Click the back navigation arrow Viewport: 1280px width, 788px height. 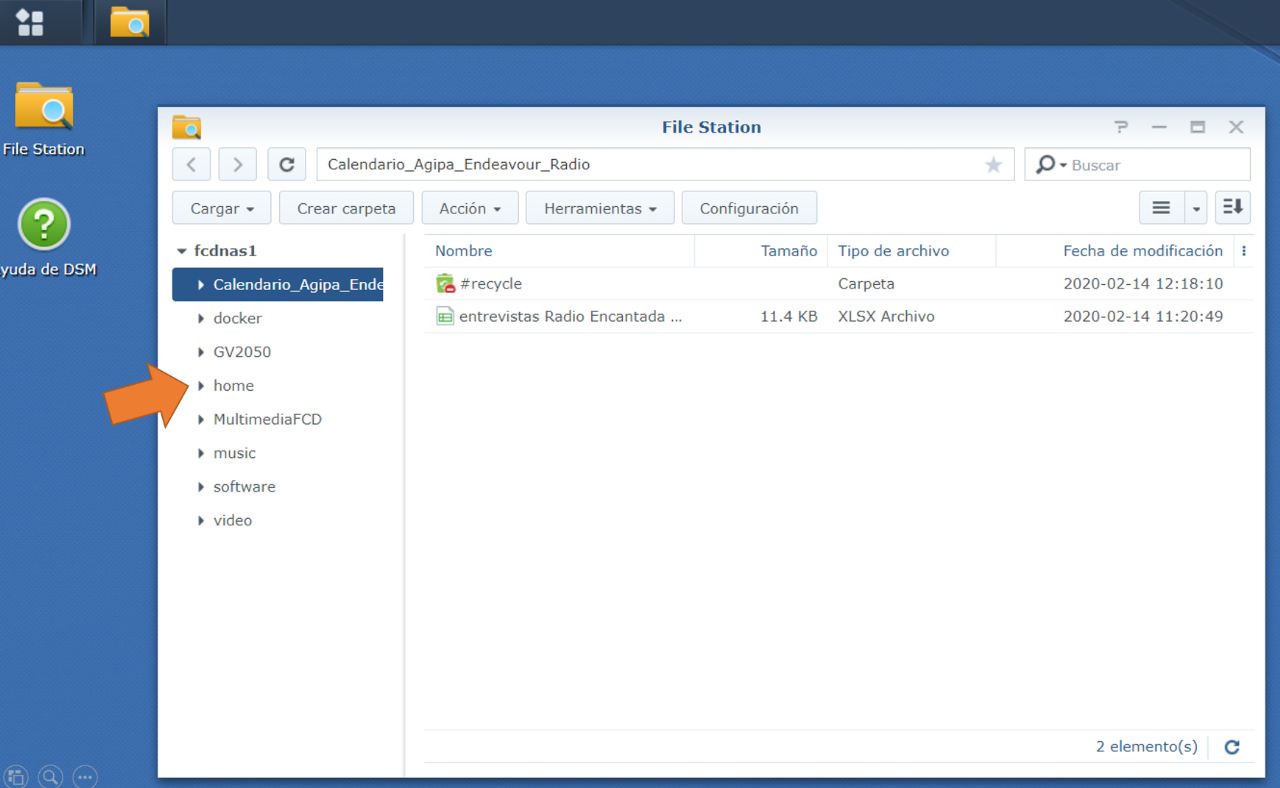(191, 165)
